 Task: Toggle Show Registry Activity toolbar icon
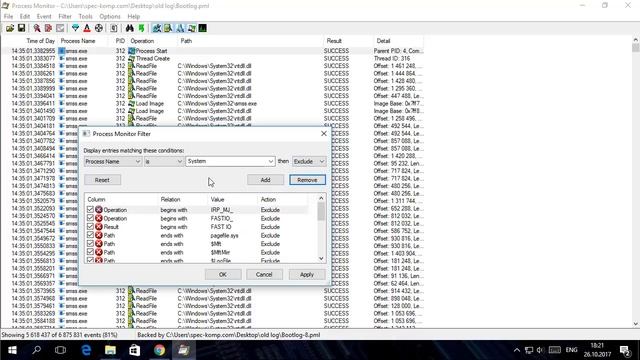click(157, 28)
